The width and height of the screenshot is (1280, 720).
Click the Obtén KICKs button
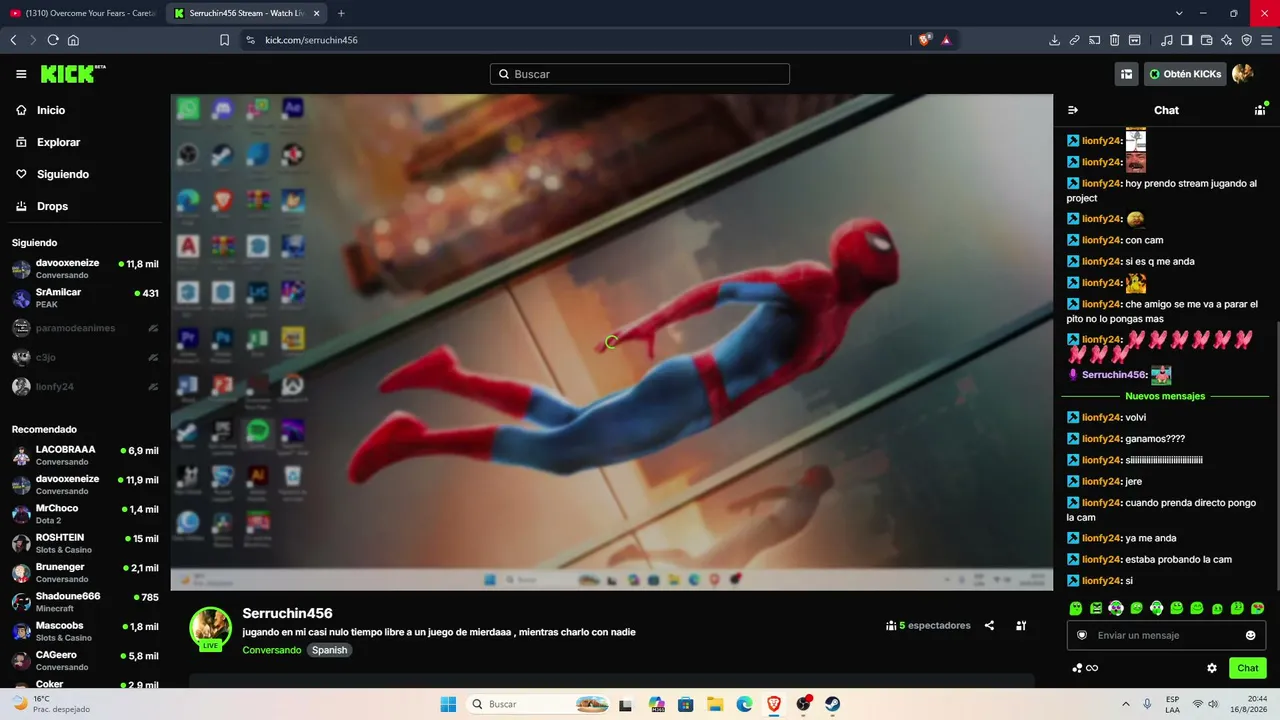[x=1186, y=74]
